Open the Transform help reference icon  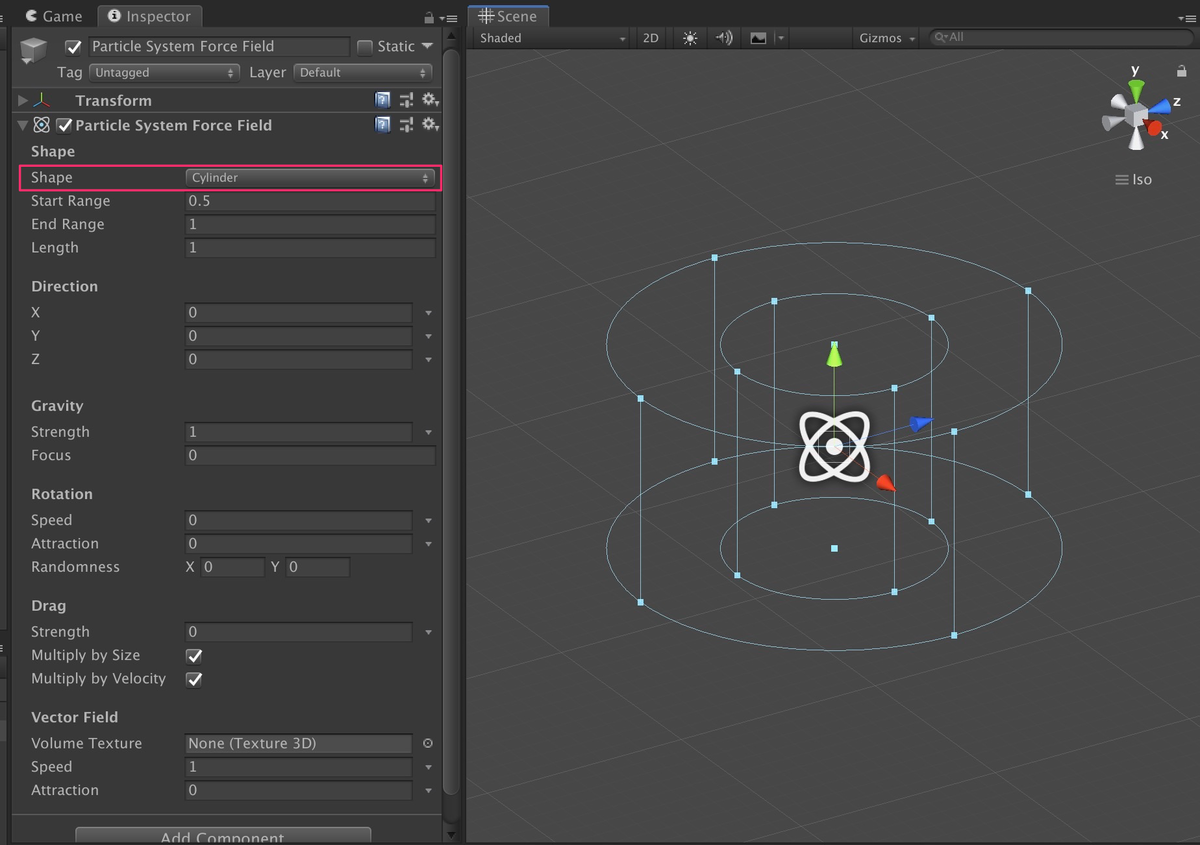point(383,100)
